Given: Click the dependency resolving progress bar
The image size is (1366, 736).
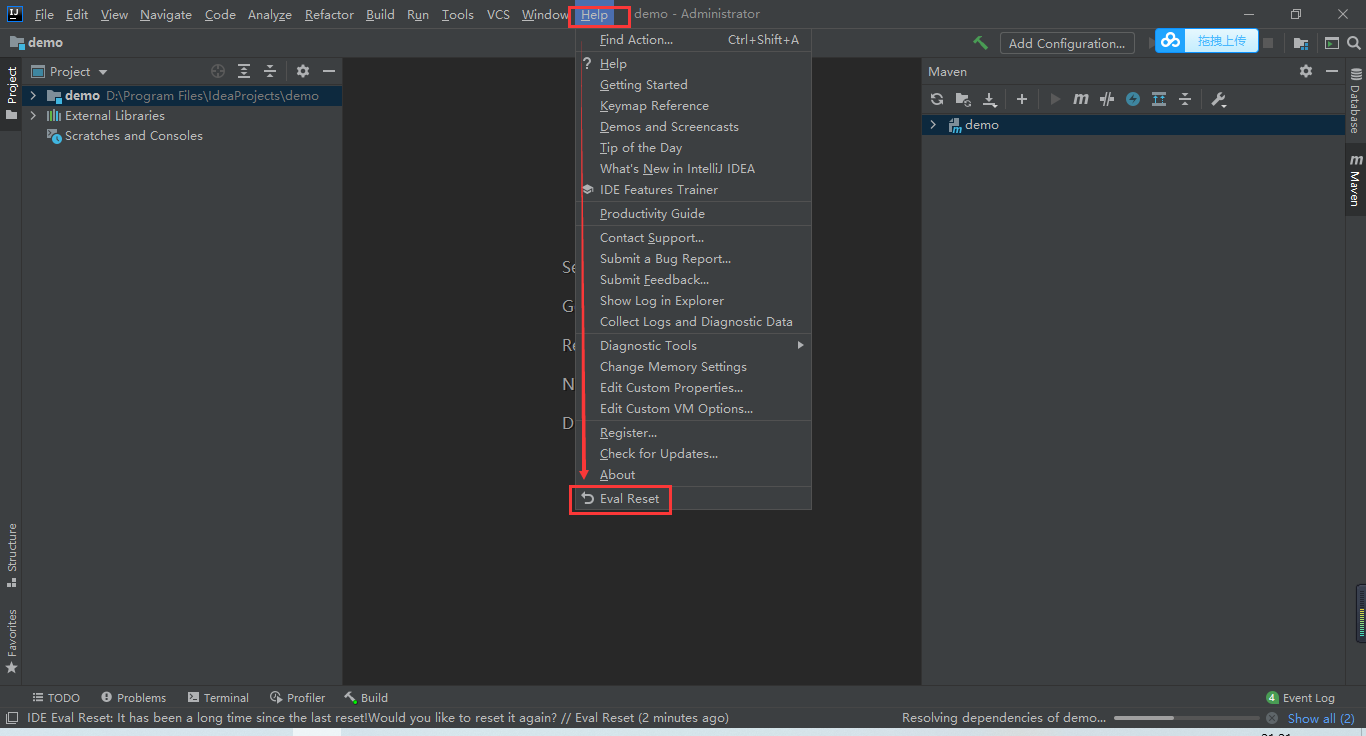Looking at the screenshot, I should coord(1187,718).
